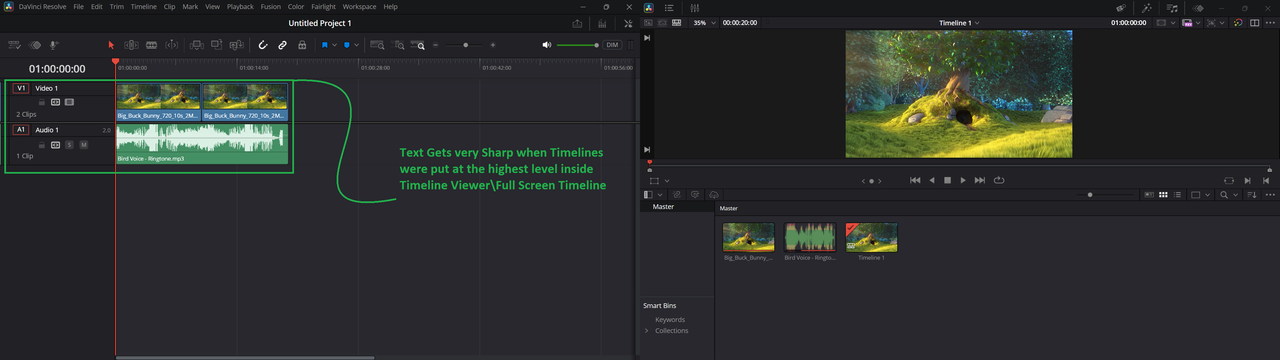Click the V1 track destination button
The height and width of the screenshot is (360, 1280).
coord(21,88)
